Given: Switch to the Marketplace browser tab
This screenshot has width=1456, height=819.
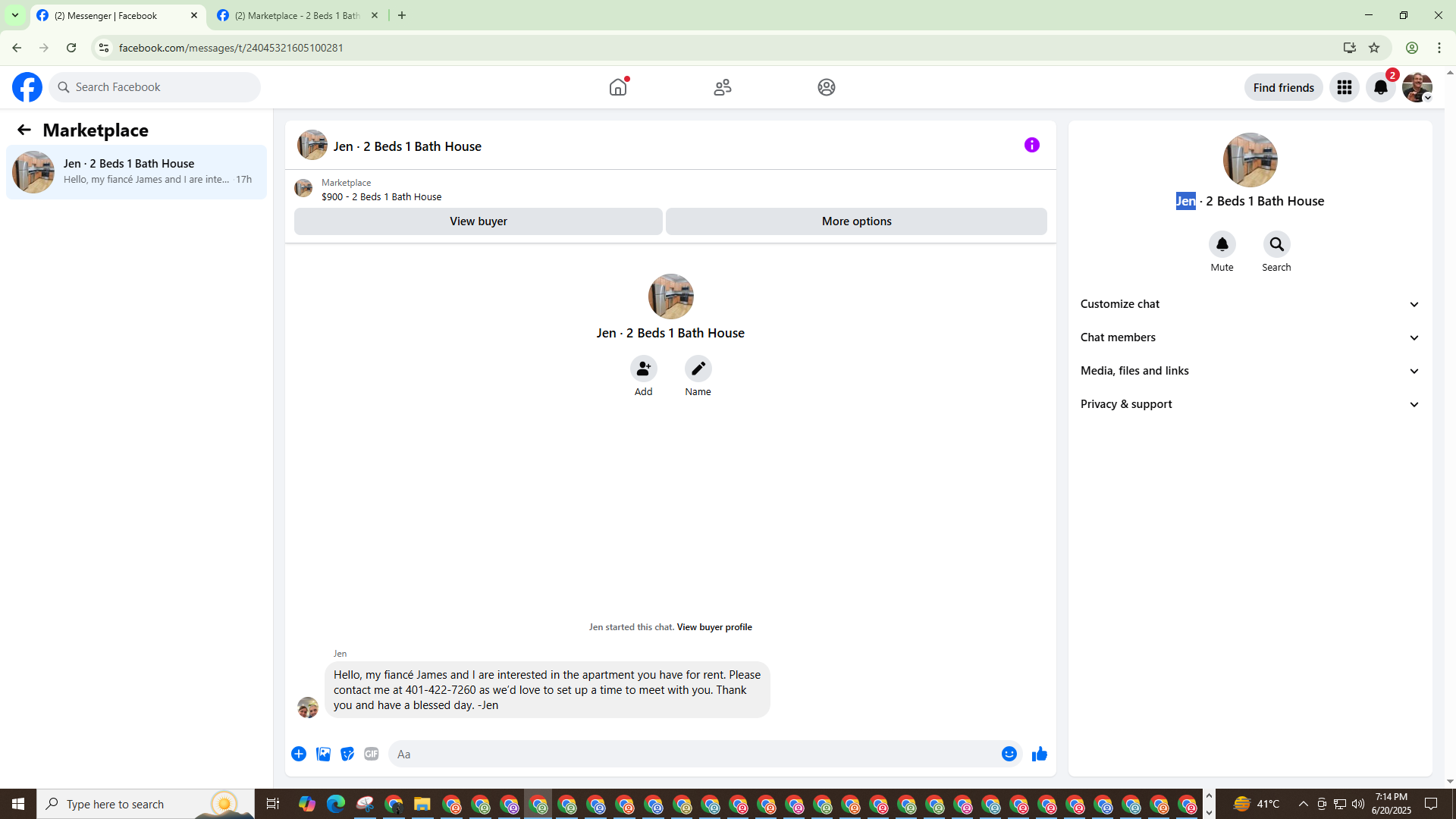Looking at the screenshot, I should point(297,15).
